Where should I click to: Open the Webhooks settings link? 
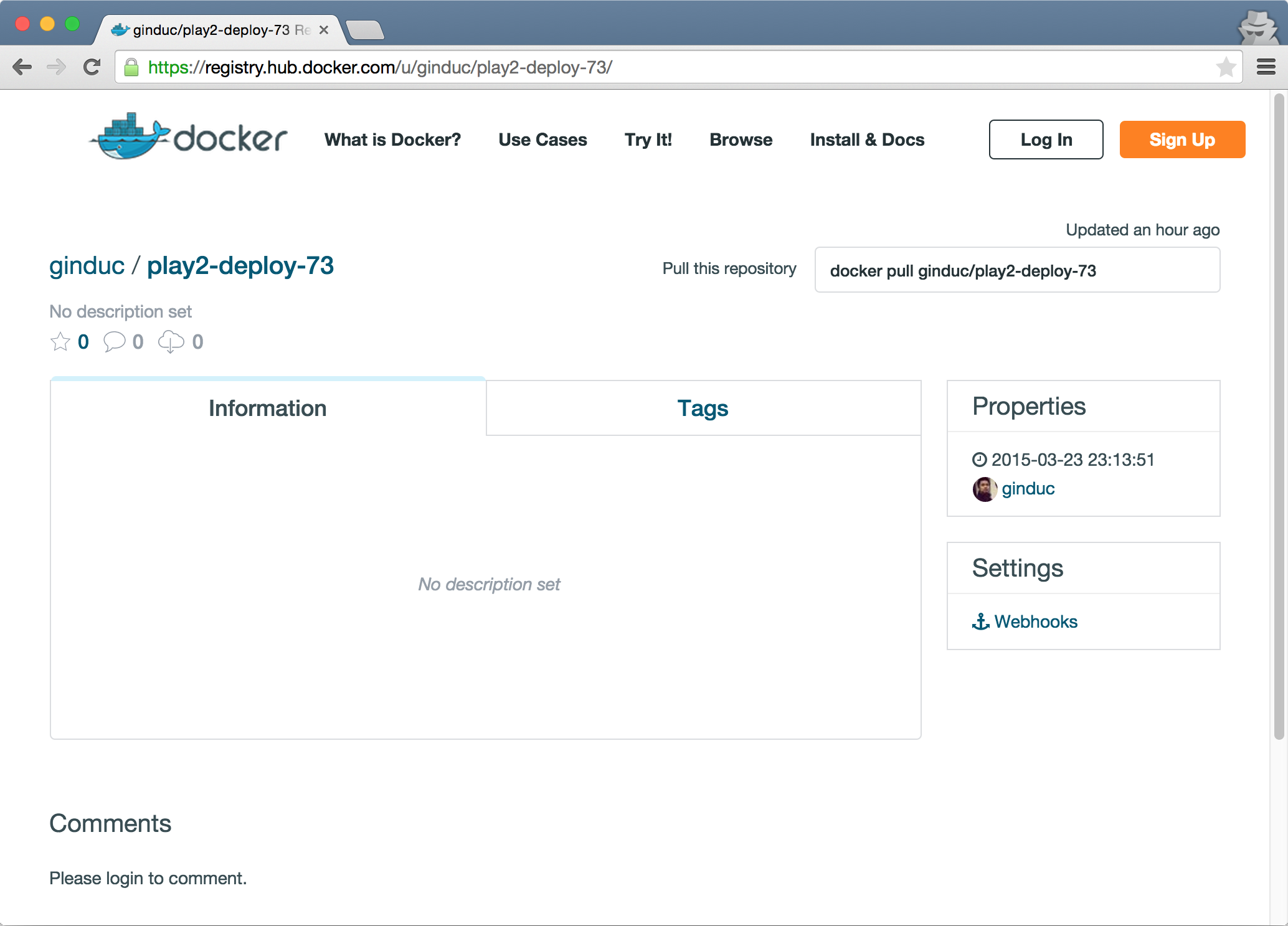point(1036,621)
